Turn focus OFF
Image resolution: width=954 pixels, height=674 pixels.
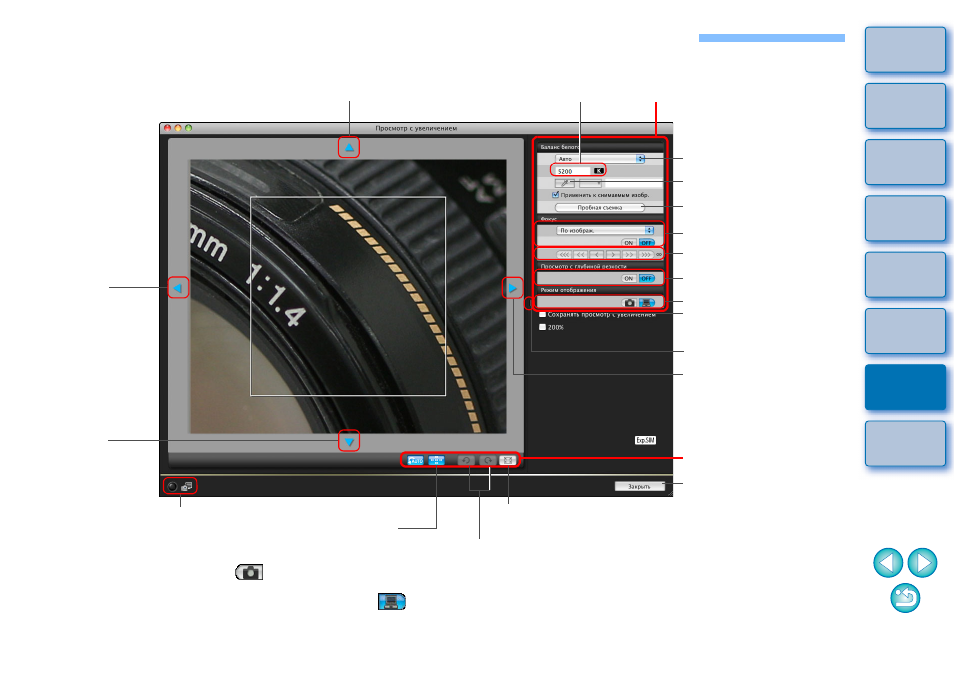[646, 243]
